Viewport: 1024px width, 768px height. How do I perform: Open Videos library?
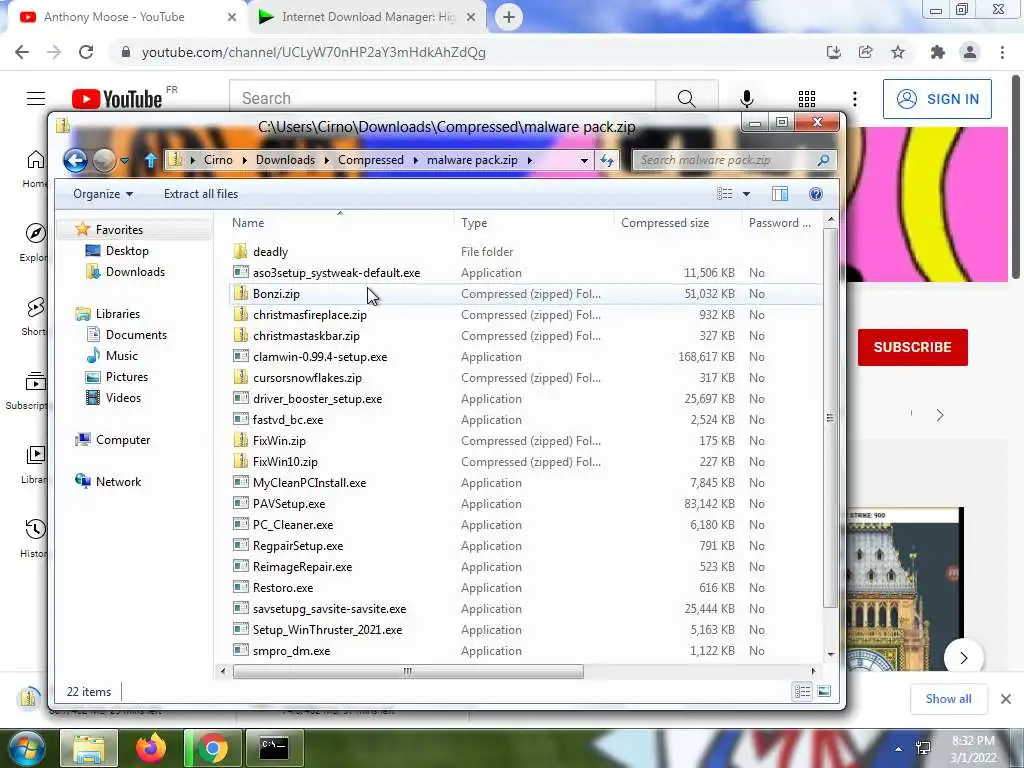[x=123, y=398]
